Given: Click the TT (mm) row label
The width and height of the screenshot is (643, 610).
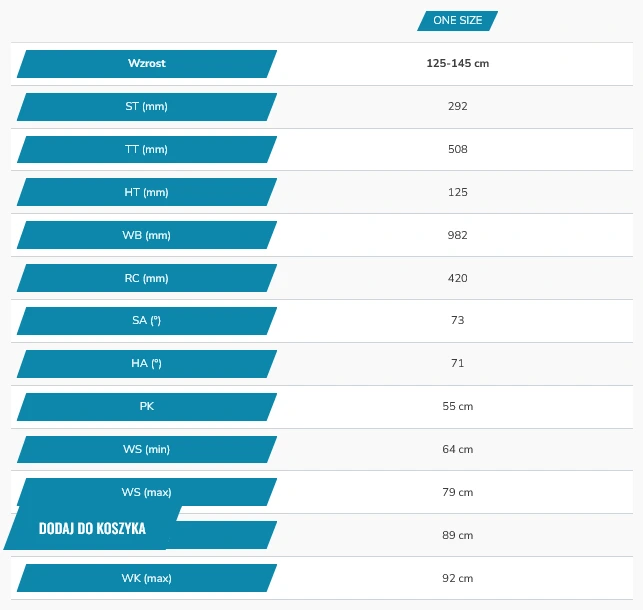Looking at the screenshot, I should coord(146,149).
